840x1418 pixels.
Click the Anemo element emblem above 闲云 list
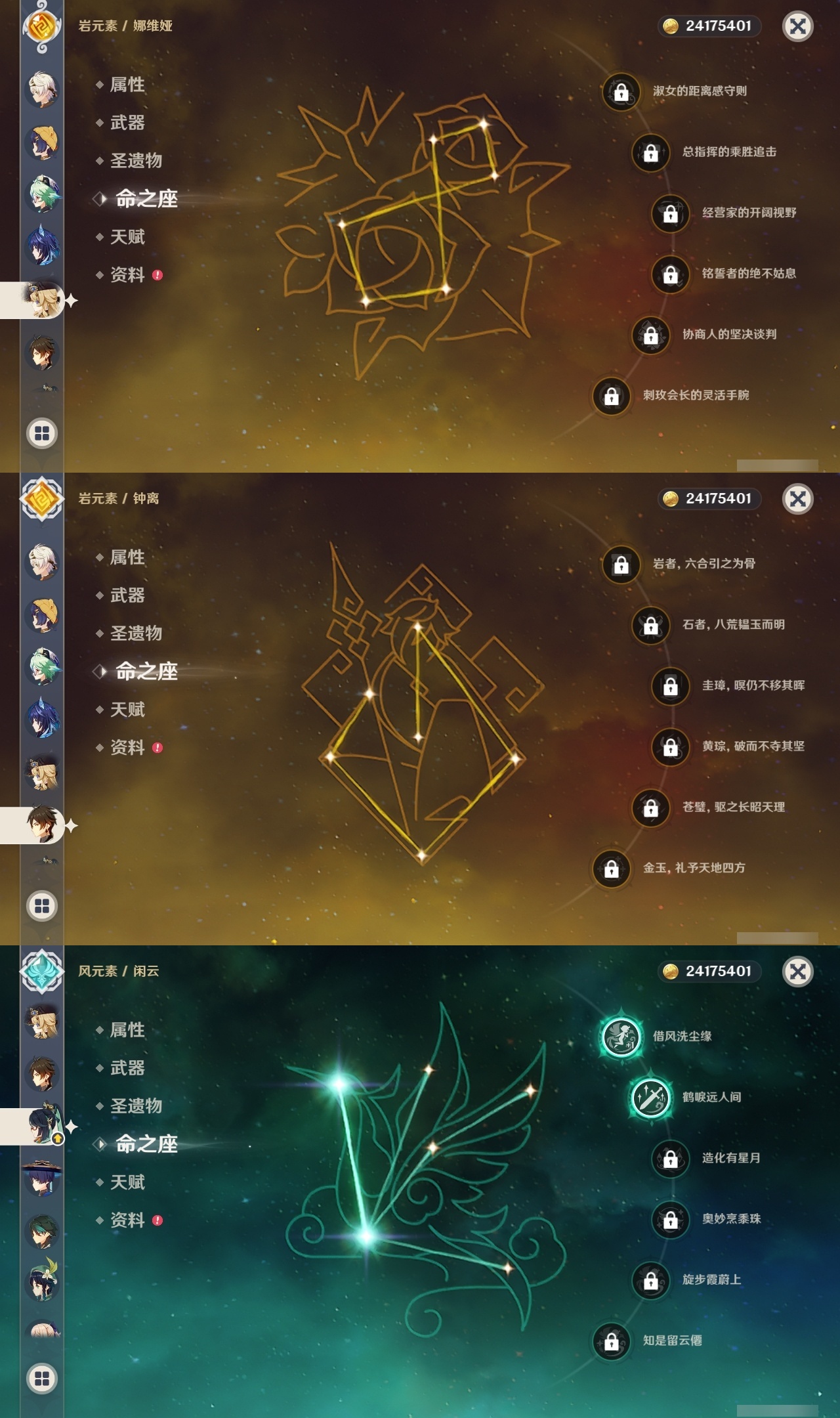(42, 972)
